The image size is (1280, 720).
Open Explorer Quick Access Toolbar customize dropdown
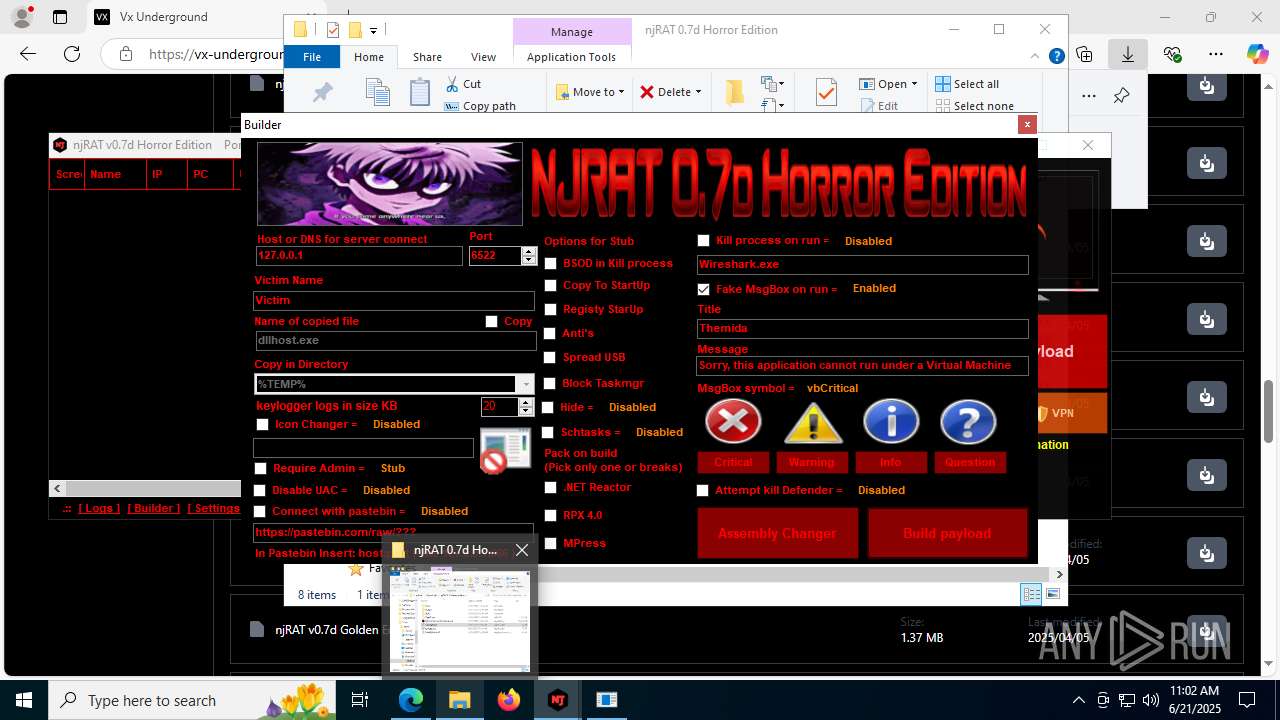point(373,30)
